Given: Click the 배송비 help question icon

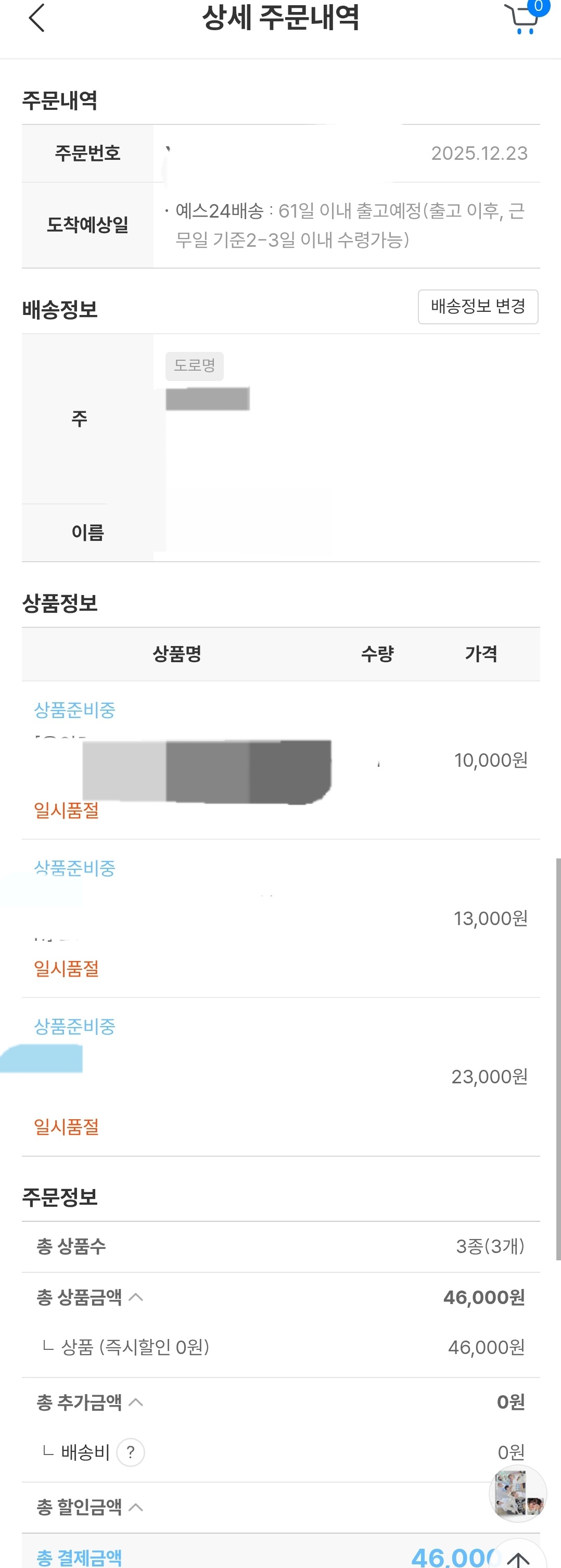Looking at the screenshot, I should 130,1452.
